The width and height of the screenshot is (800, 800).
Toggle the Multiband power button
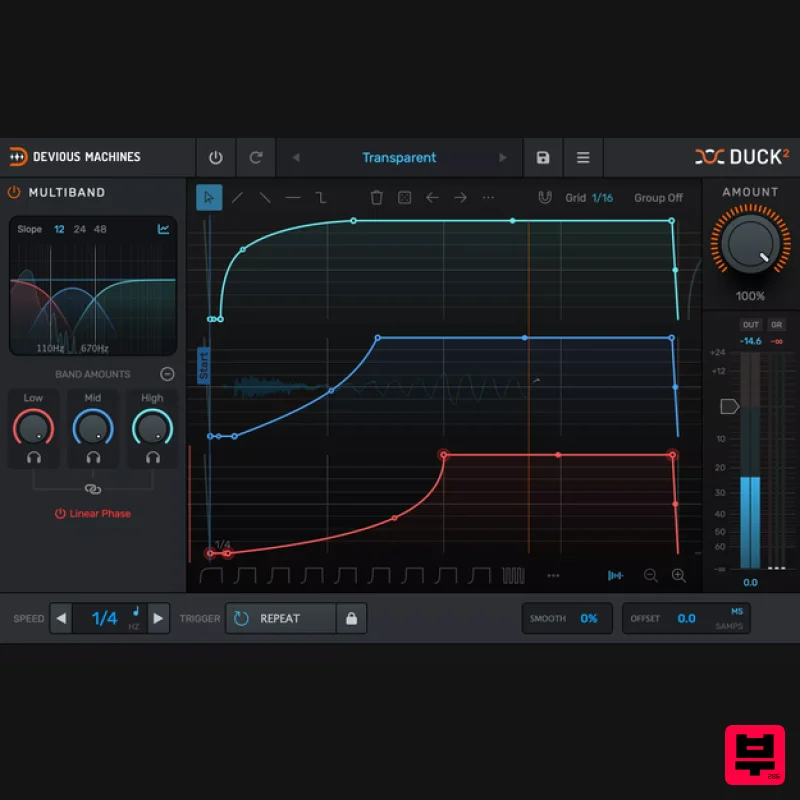pyautogui.click(x=14, y=192)
